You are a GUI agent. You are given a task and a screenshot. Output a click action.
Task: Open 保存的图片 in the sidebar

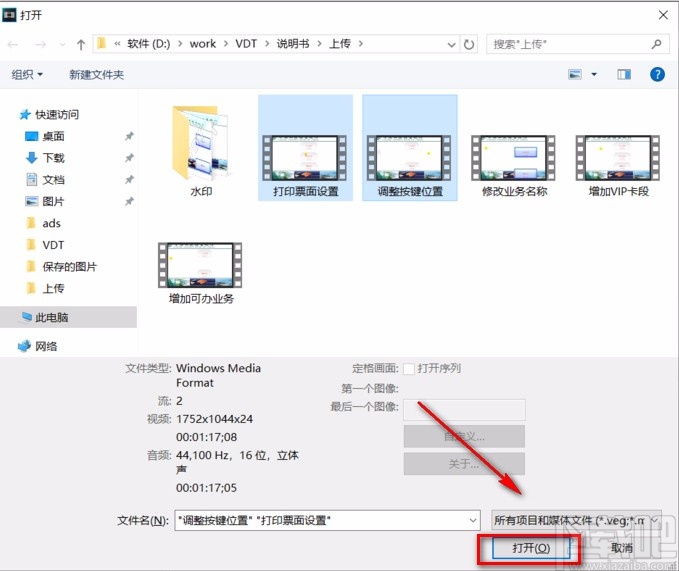69,267
